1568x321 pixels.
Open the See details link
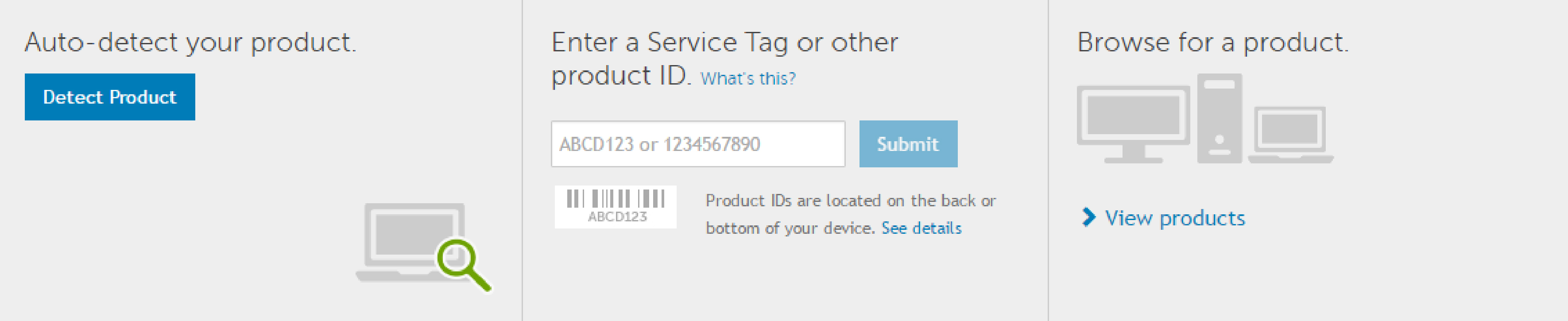921,228
